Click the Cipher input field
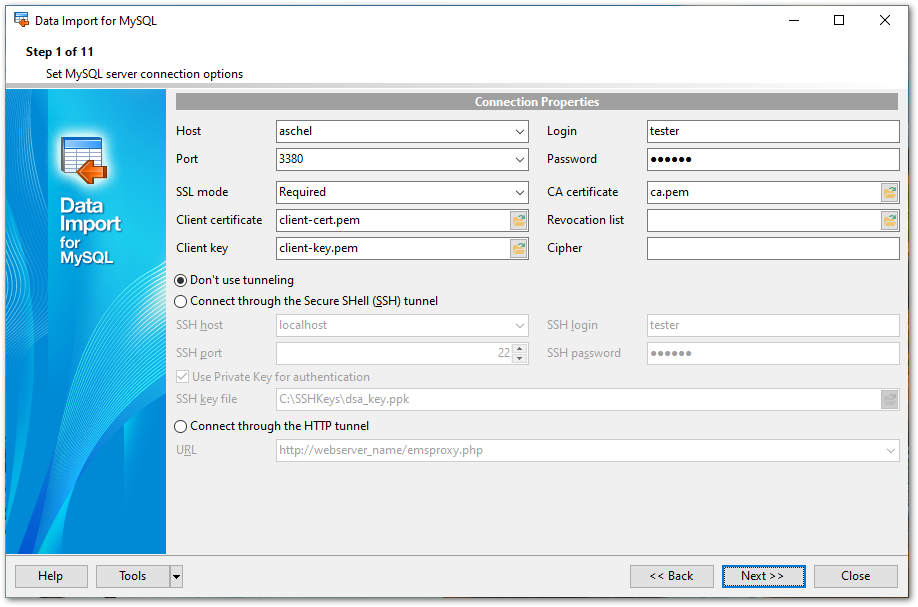The width and height of the screenshot is (918, 607). 773,249
